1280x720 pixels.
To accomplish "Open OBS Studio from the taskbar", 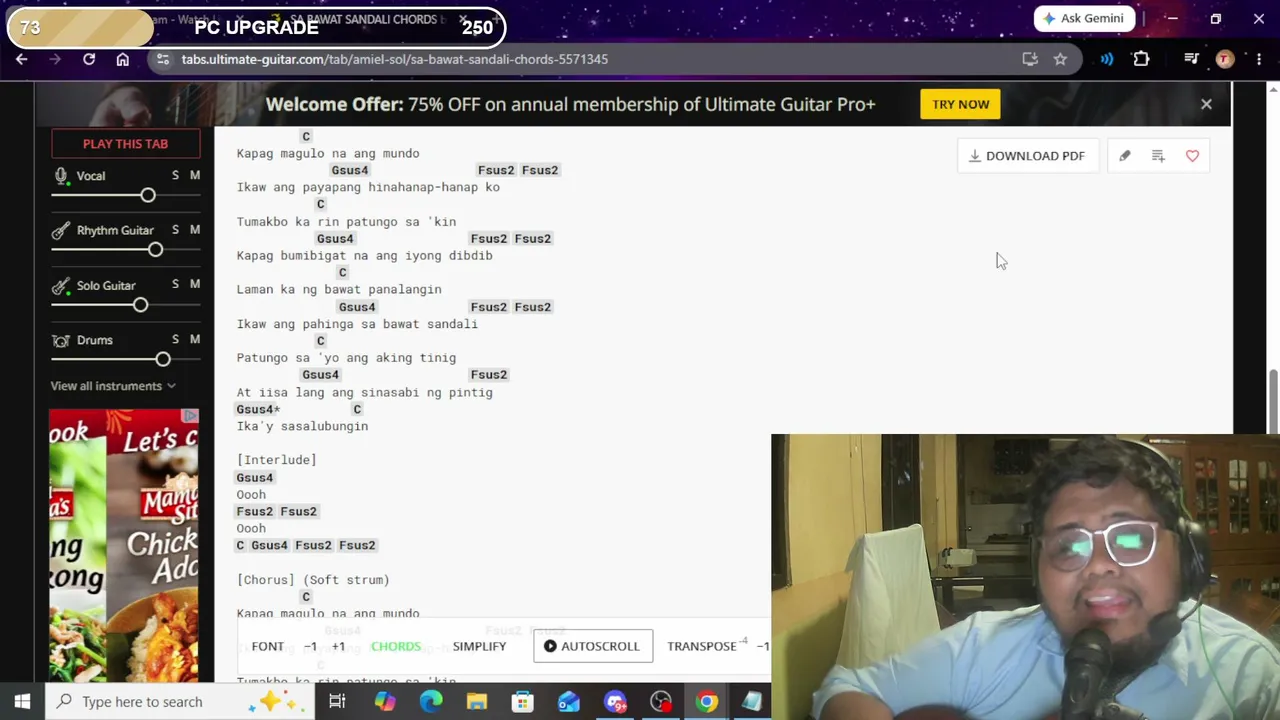I will pos(661,701).
